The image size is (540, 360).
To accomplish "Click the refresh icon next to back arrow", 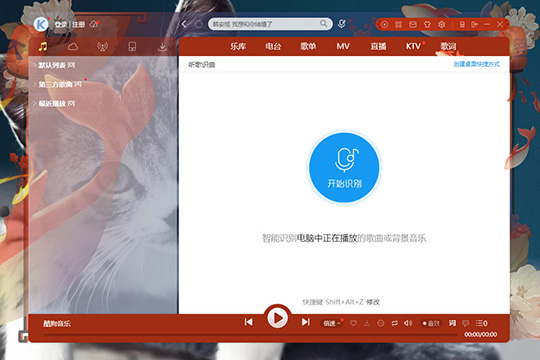I will click(199, 24).
